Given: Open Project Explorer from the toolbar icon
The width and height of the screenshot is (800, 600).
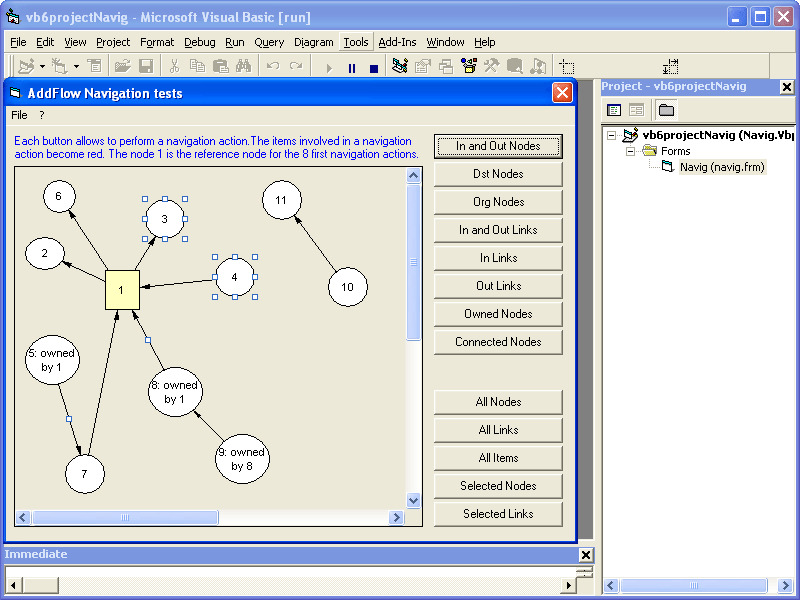Looking at the screenshot, I should click(x=400, y=66).
